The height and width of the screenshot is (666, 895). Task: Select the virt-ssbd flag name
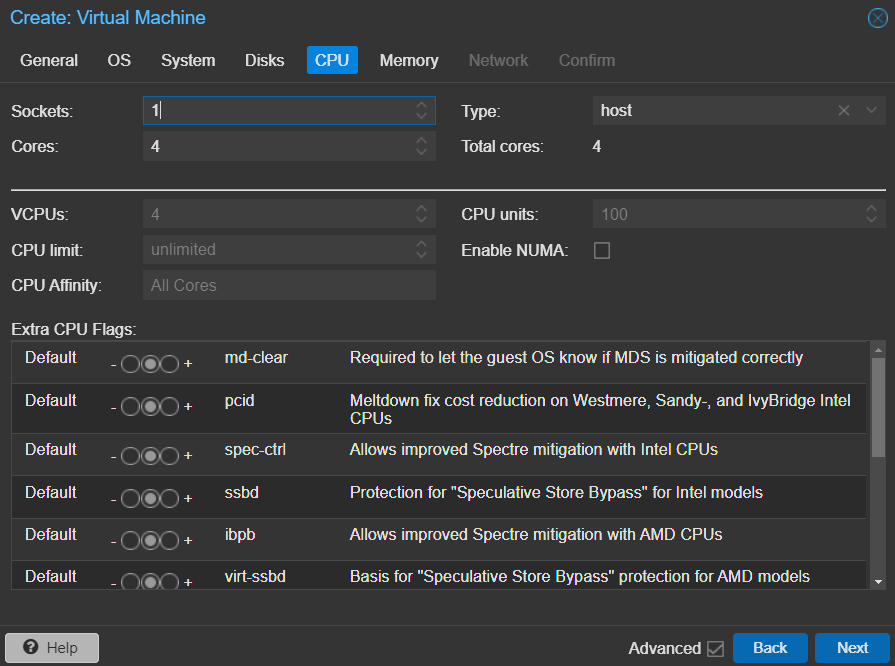pyautogui.click(x=255, y=576)
